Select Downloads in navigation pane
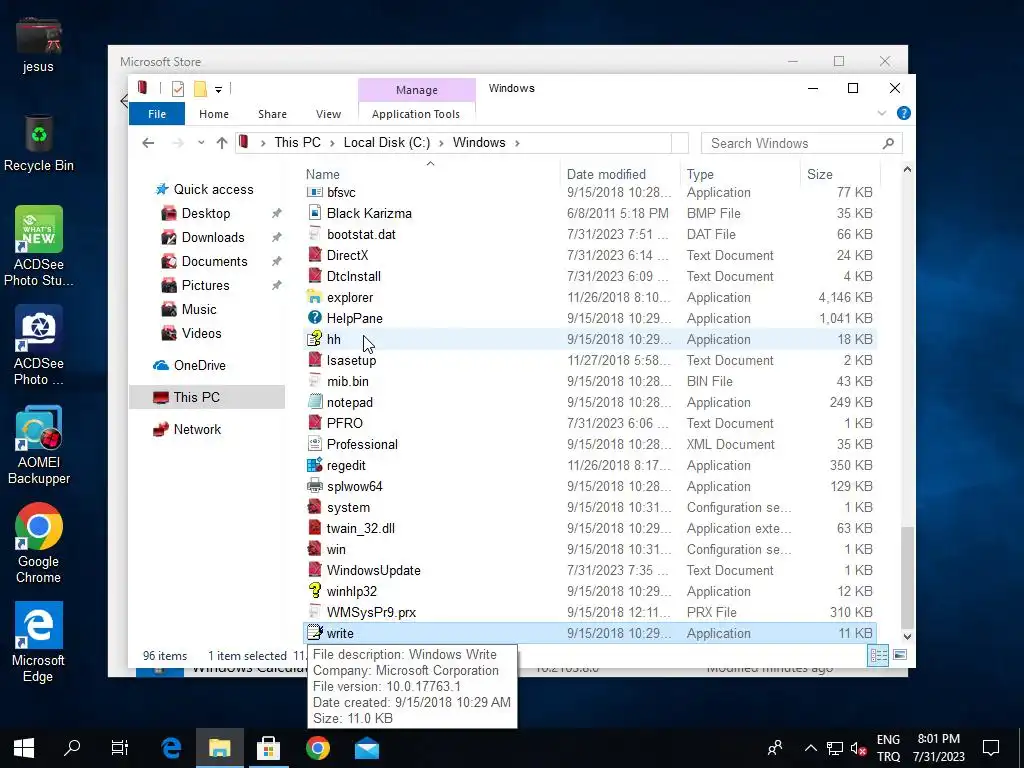1024x768 pixels. [213, 238]
